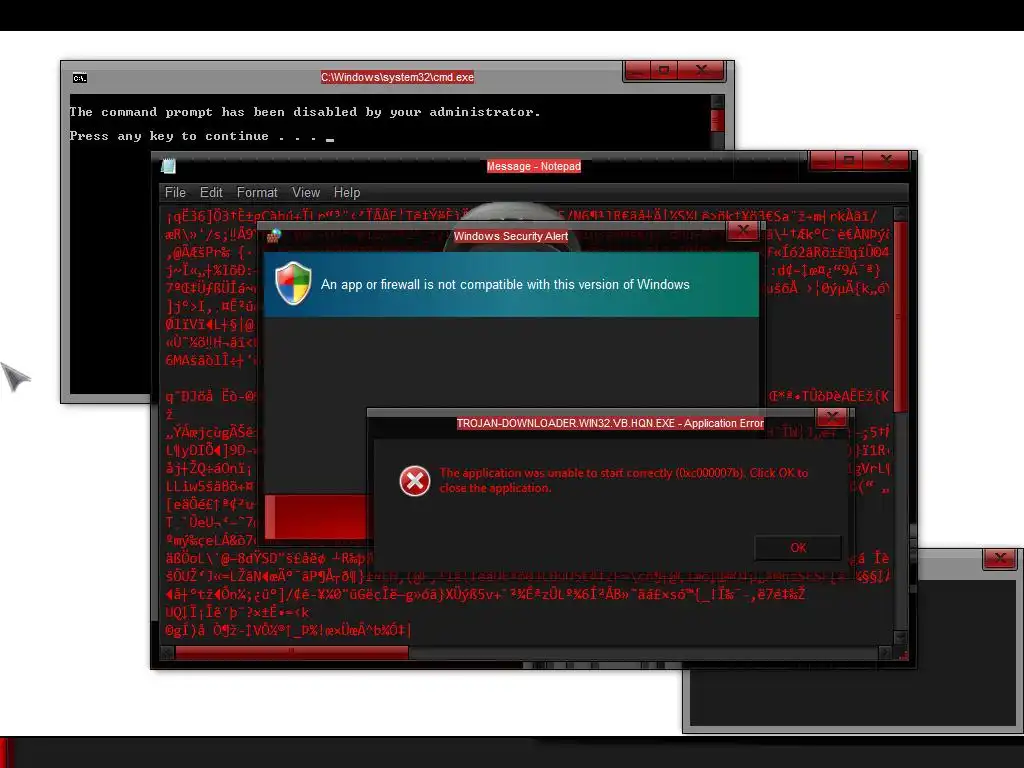Minimize the Message - Notepad window
The height and width of the screenshot is (768, 1024).
822,160
